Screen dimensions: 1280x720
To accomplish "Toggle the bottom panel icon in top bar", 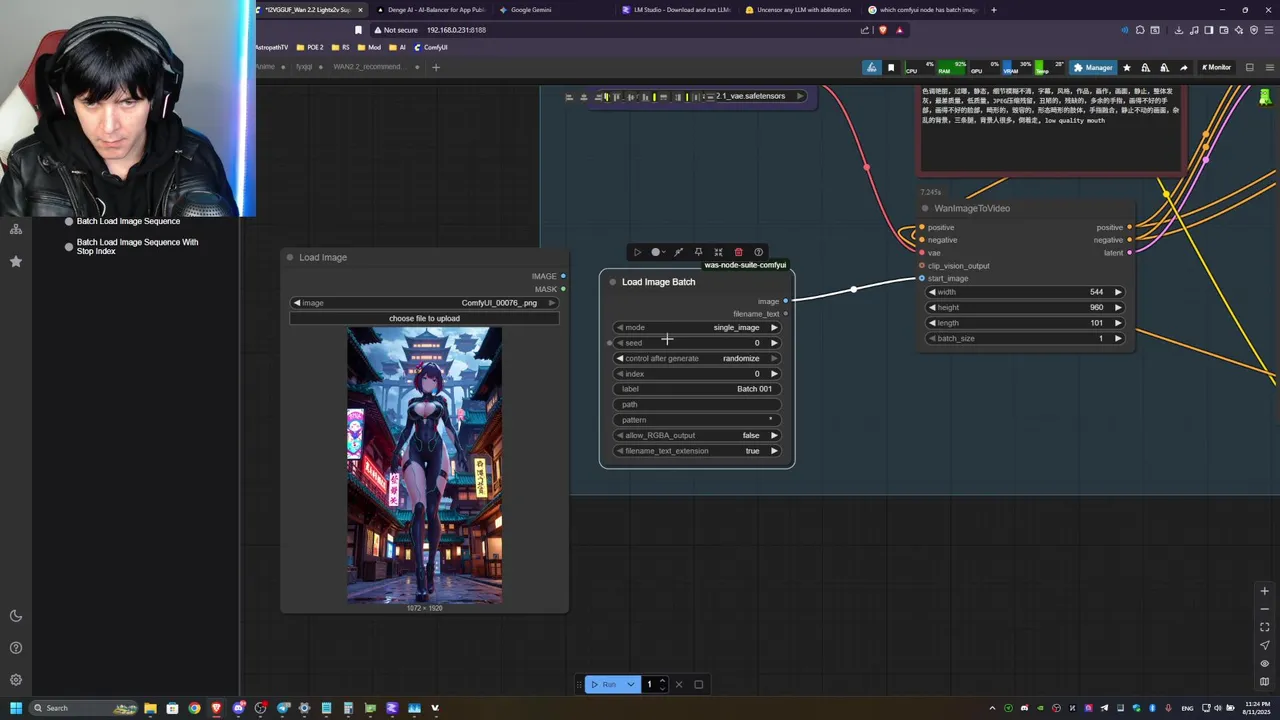I will (x=1249, y=67).
